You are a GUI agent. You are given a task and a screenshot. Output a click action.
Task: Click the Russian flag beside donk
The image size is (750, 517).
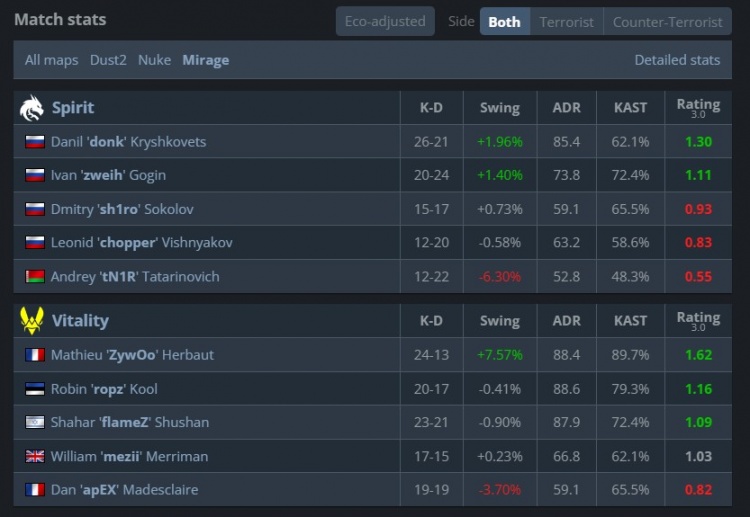(35, 142)
